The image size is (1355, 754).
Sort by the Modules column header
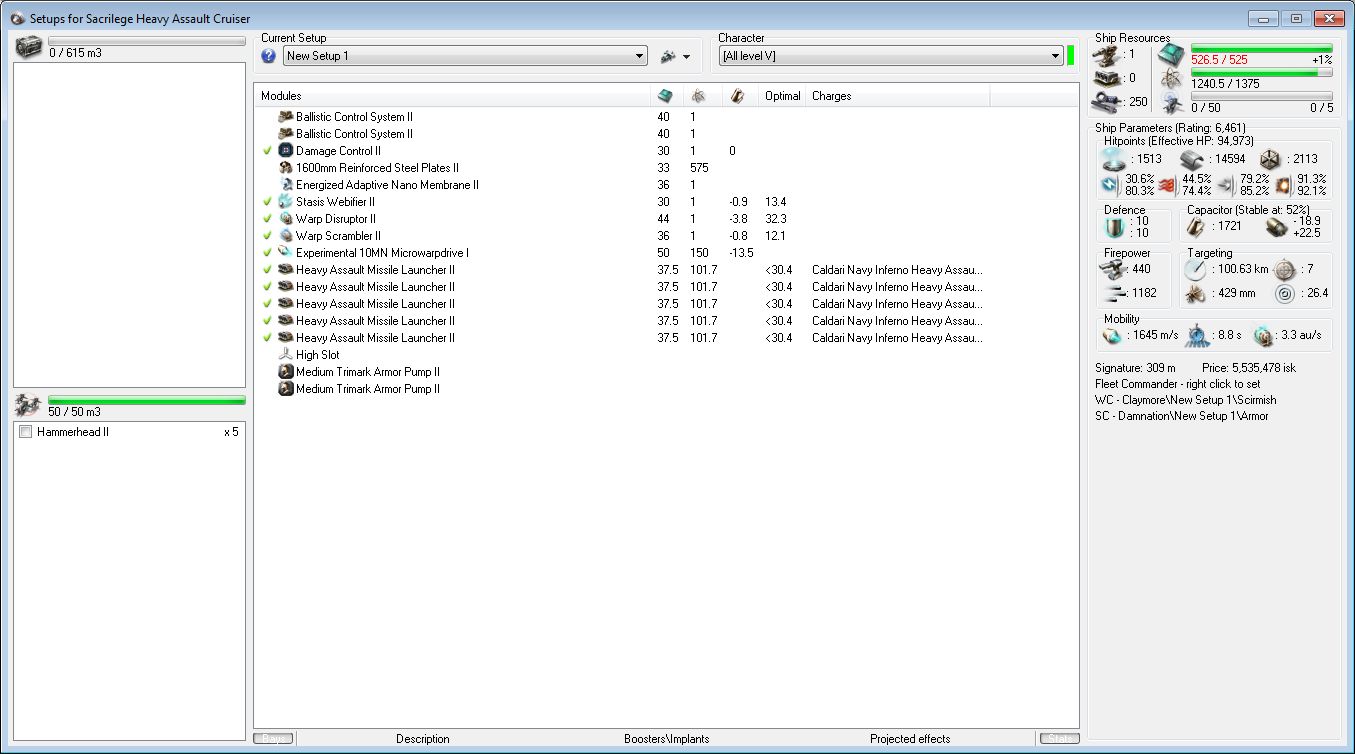click(x=452, y=96)
